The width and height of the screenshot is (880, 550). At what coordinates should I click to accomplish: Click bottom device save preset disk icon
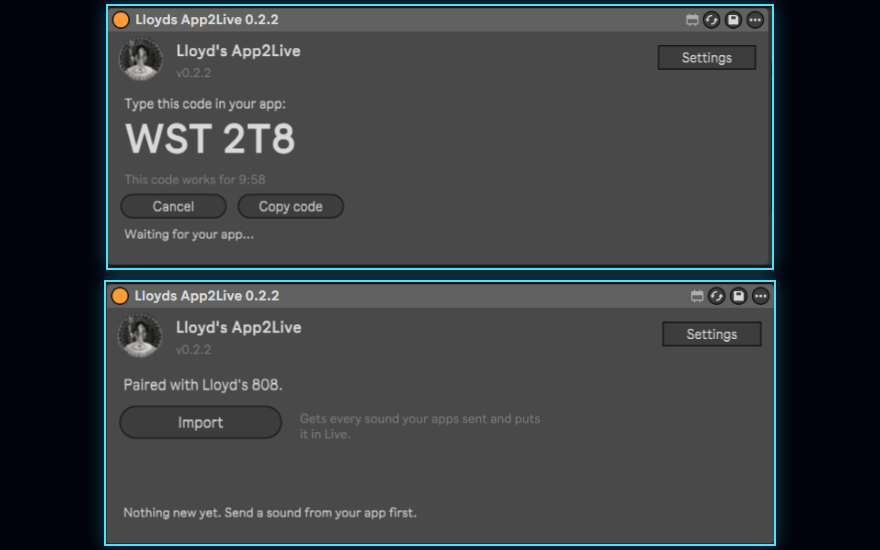(x=739, y=296)
